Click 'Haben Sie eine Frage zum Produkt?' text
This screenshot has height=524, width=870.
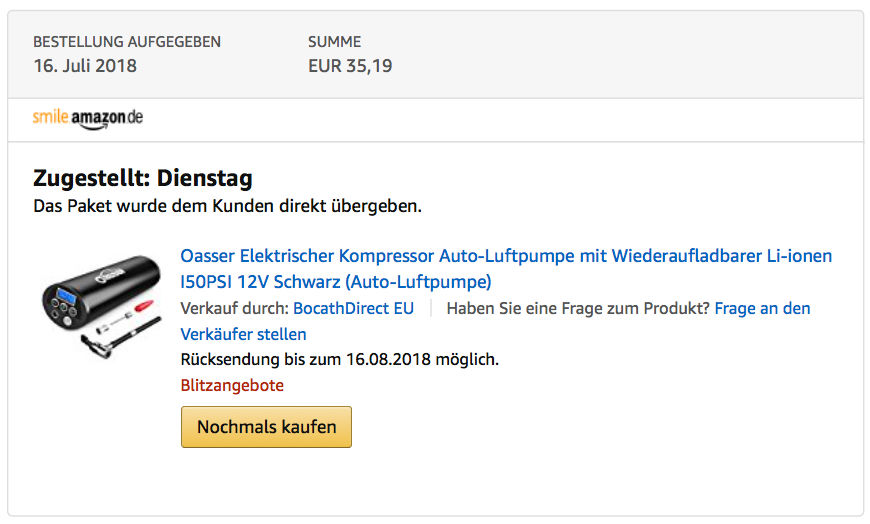point(578,308)
